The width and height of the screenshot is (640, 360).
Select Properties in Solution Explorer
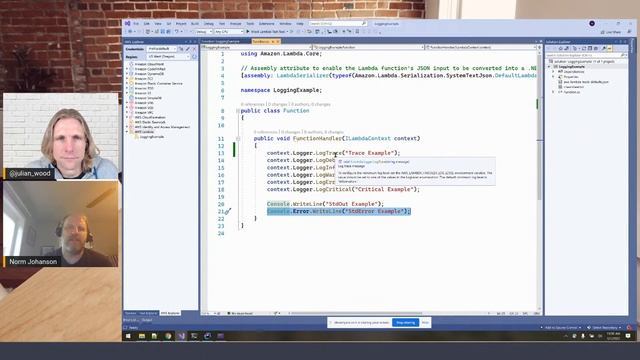coord(571,77)
